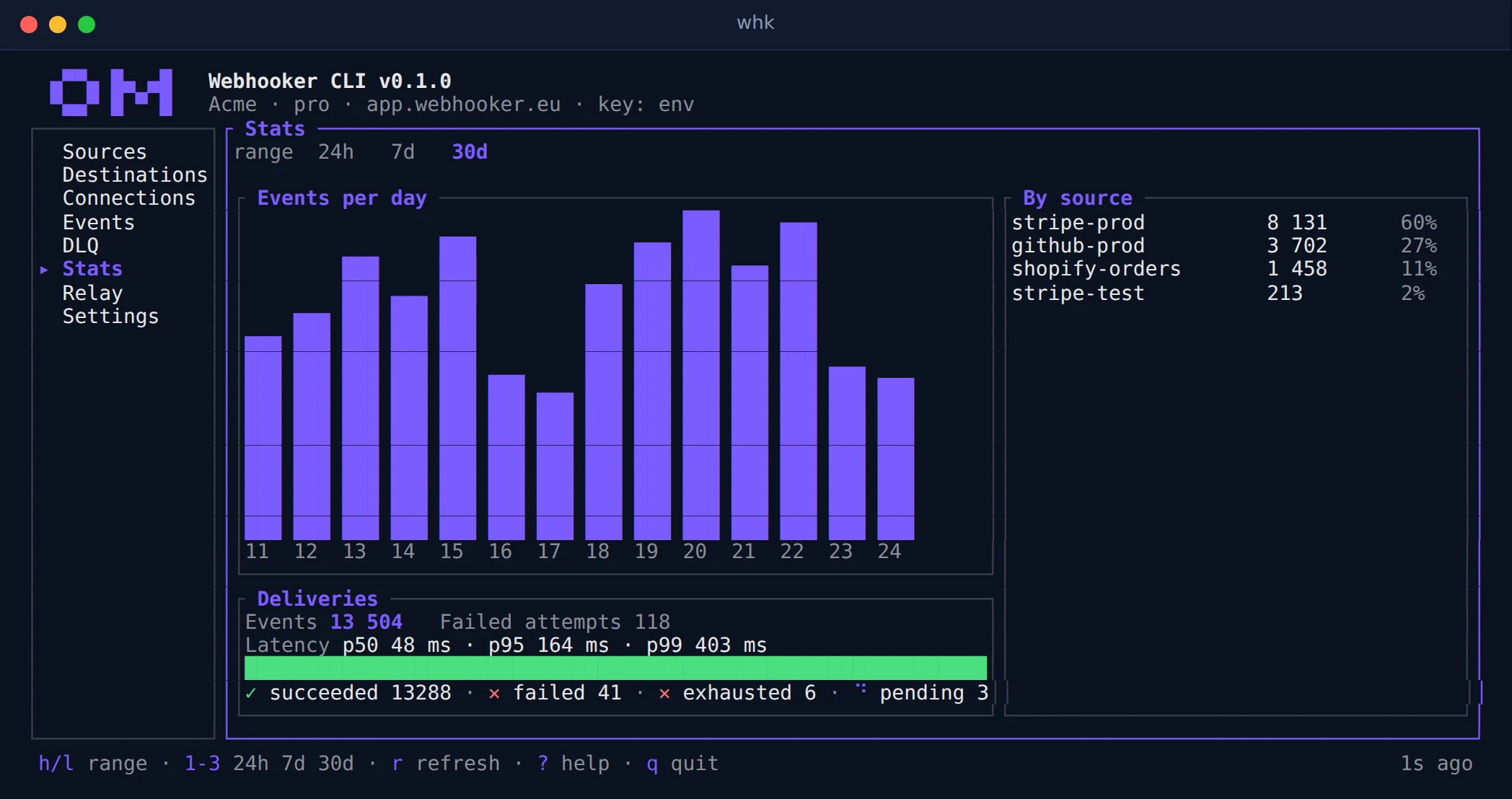Click the github-prod source row
Image resolution: width=1512 pixels, height=799 pixels.
(x=1224, y=245)
